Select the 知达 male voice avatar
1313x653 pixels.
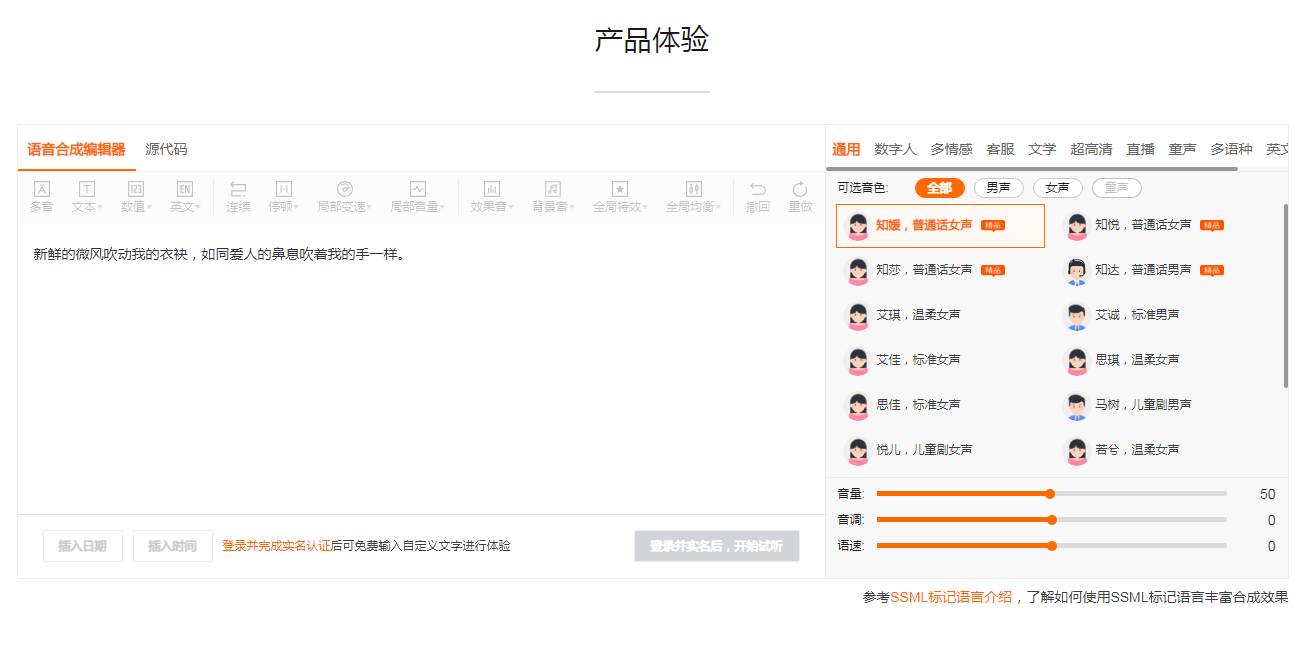tap(1076, 271)
